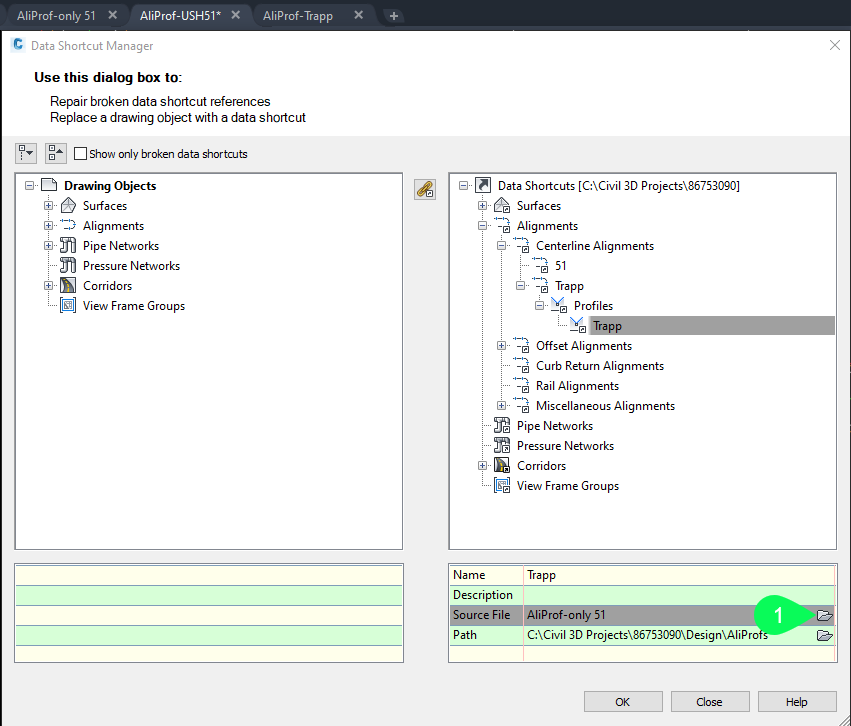This screenshot has height=726, width=851.
Task: Browse for Source File folder icon
Action: (x=824, y=615)
